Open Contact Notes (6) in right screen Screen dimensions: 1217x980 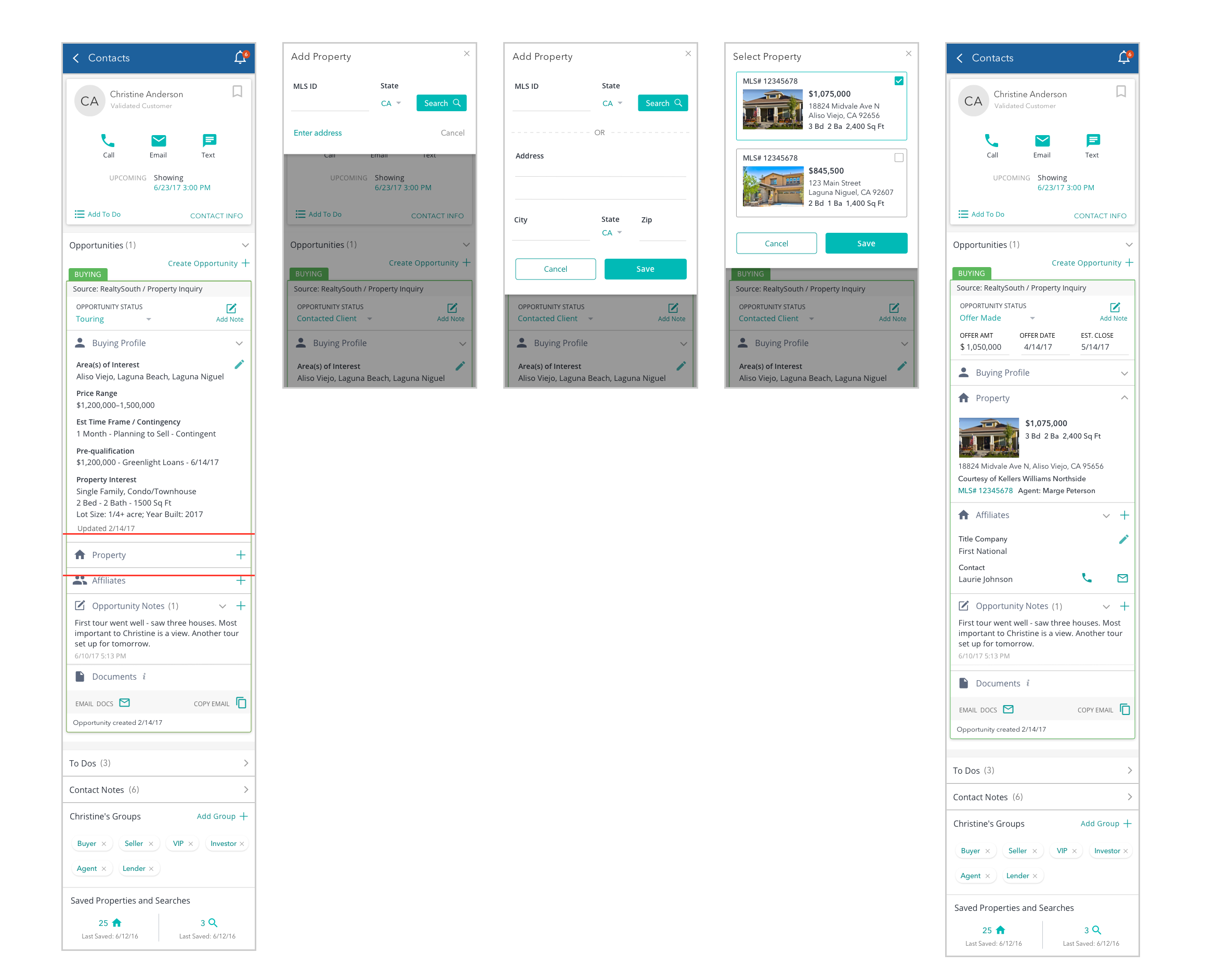pos(1042,797)
